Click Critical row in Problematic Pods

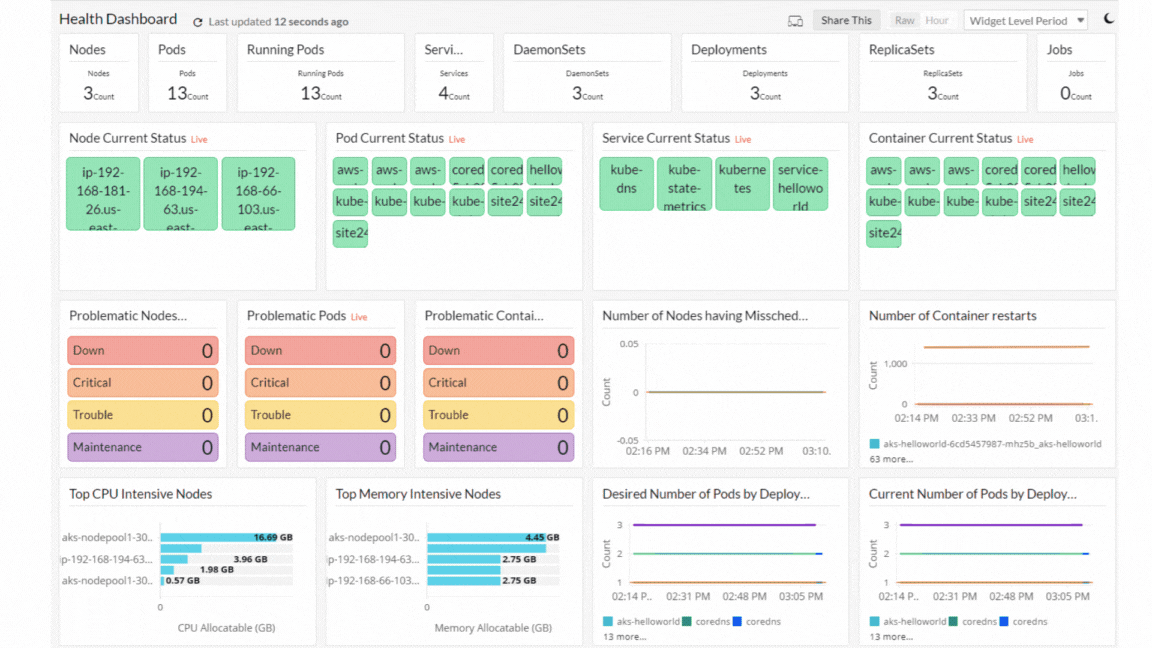tap(320, 383)
